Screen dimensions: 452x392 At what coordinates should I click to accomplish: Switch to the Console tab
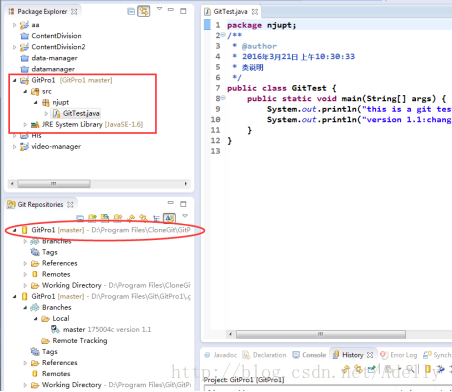[x=309, y=355]
